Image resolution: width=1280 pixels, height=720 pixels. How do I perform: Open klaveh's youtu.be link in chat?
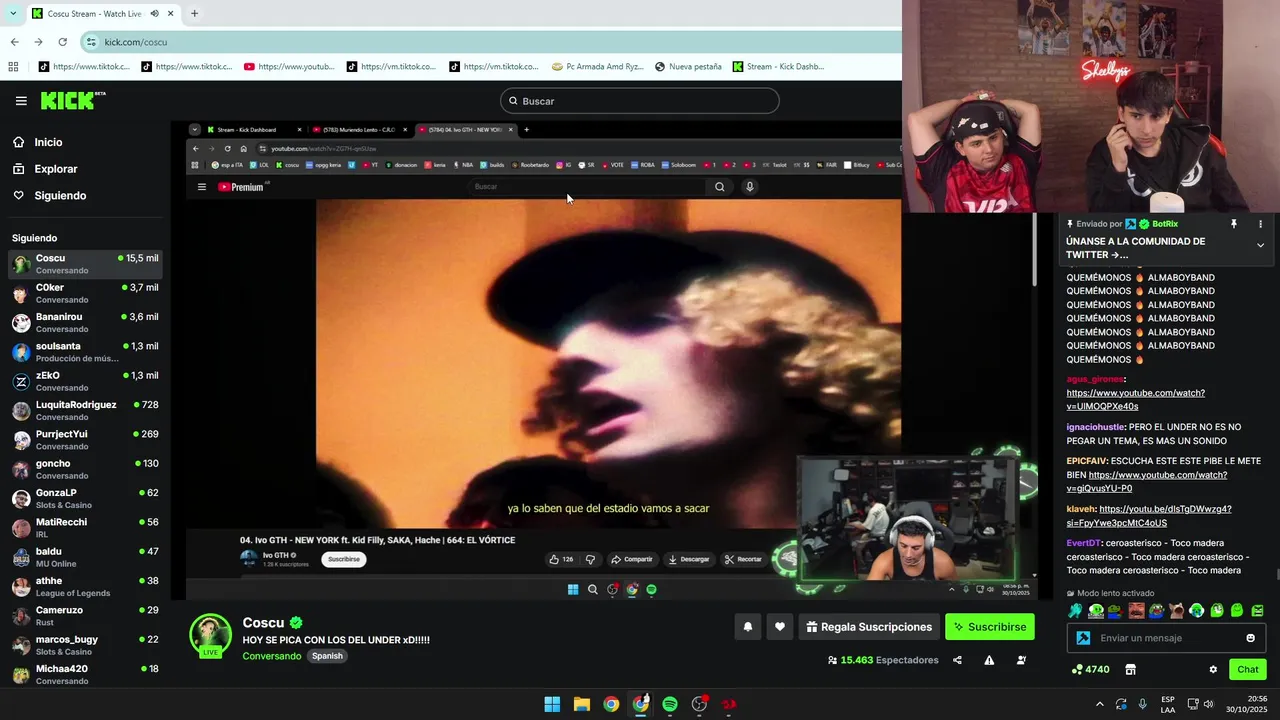[x=1149, y=516]
